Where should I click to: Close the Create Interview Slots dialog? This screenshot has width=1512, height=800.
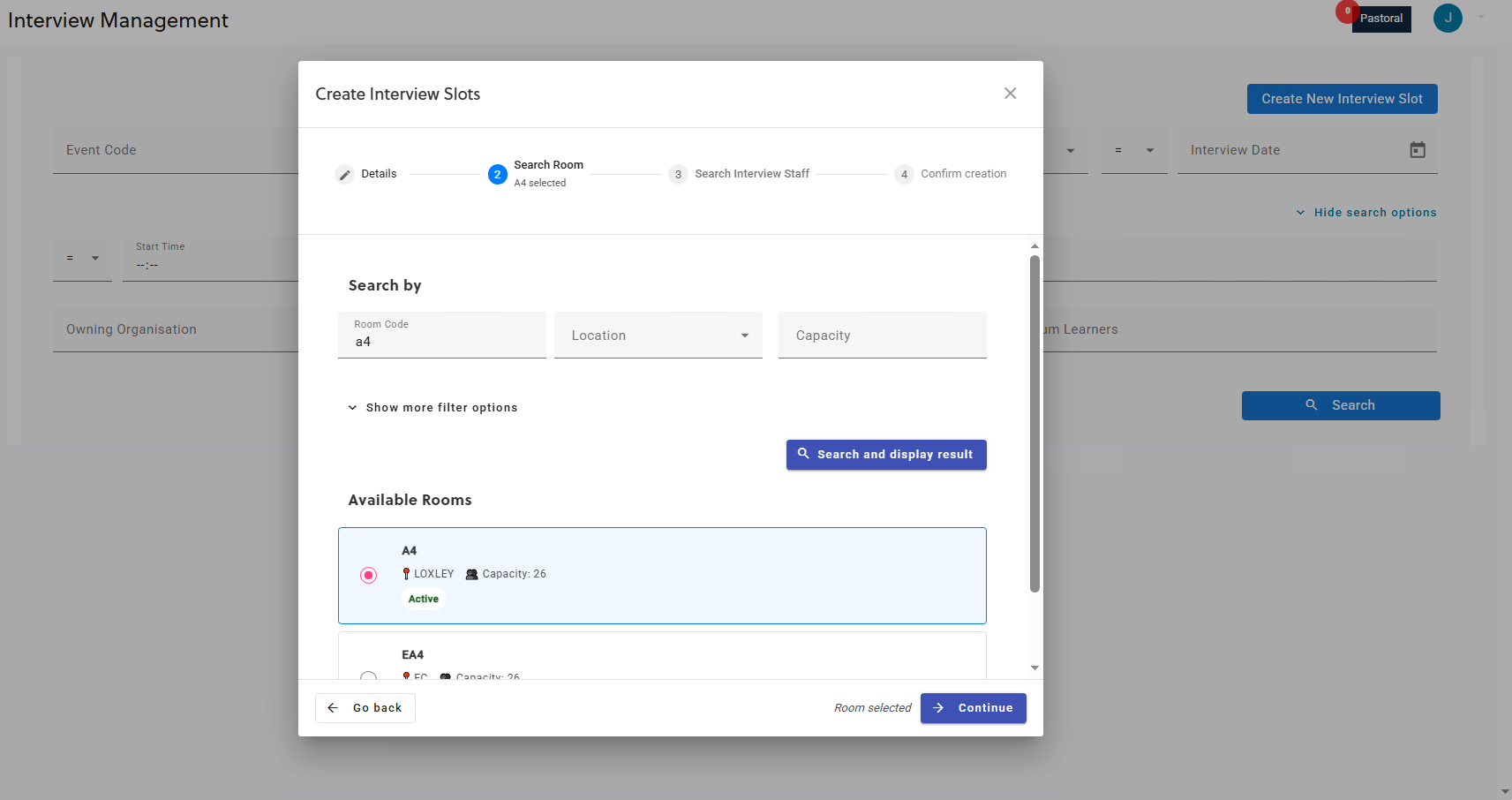1010,94
